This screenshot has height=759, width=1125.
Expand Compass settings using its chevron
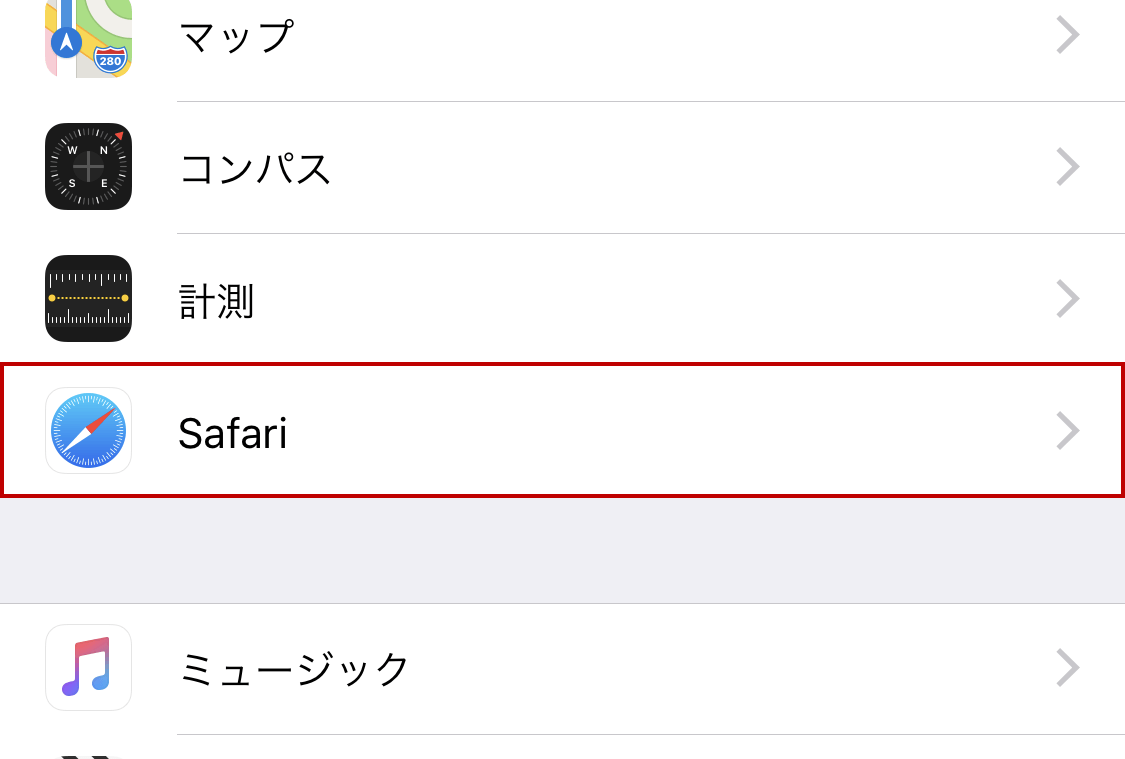coord(1067,167)
